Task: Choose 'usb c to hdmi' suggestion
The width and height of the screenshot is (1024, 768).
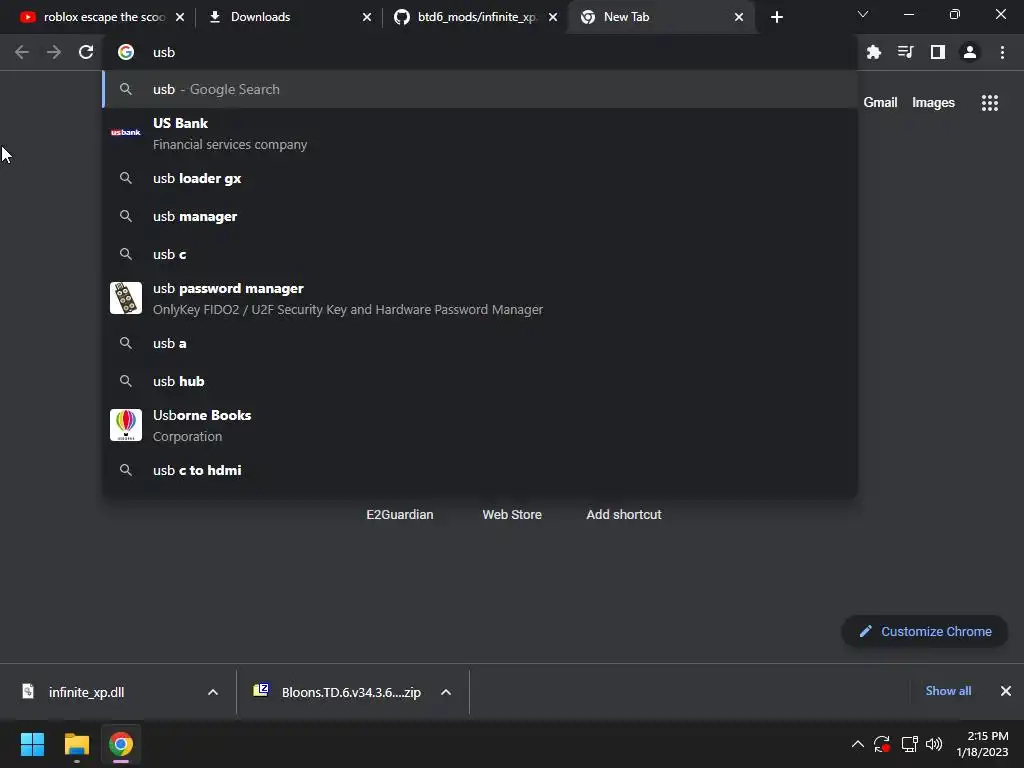Action: pos(480,470)
